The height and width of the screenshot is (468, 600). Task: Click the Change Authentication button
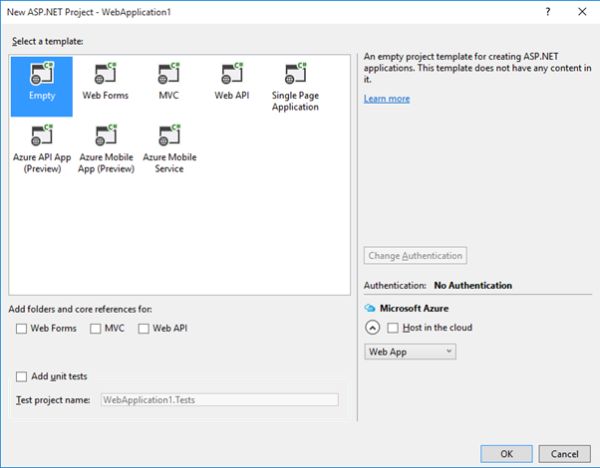[415, 256]
